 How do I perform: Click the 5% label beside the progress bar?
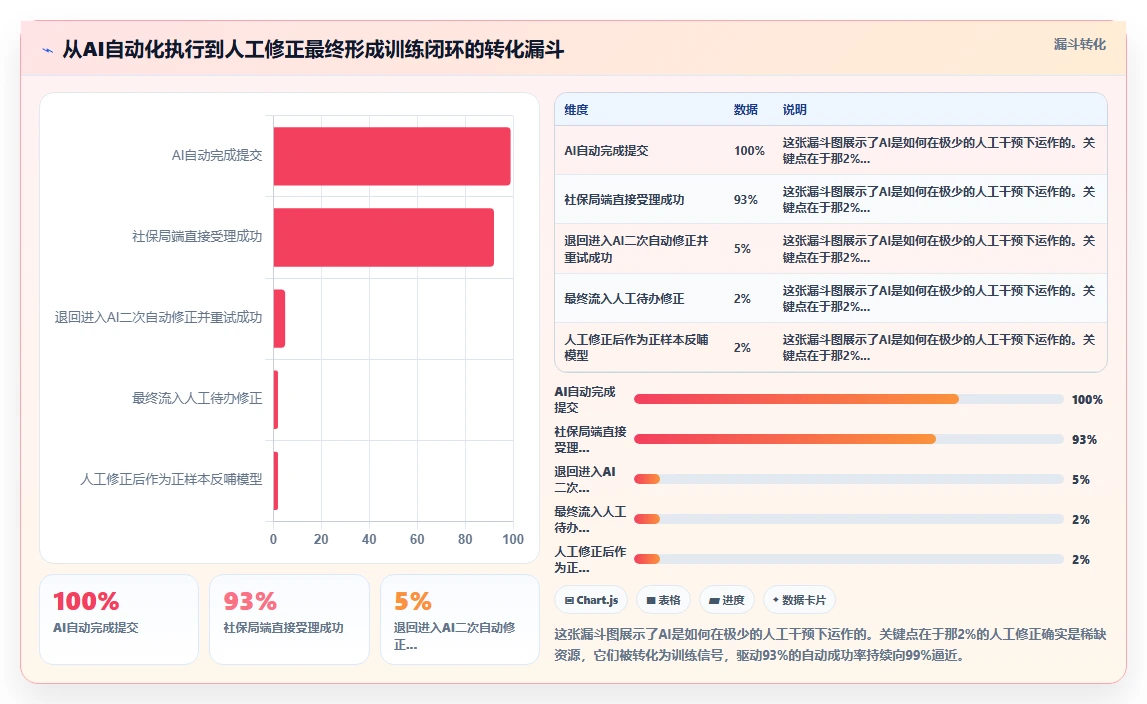point(1080,480)
